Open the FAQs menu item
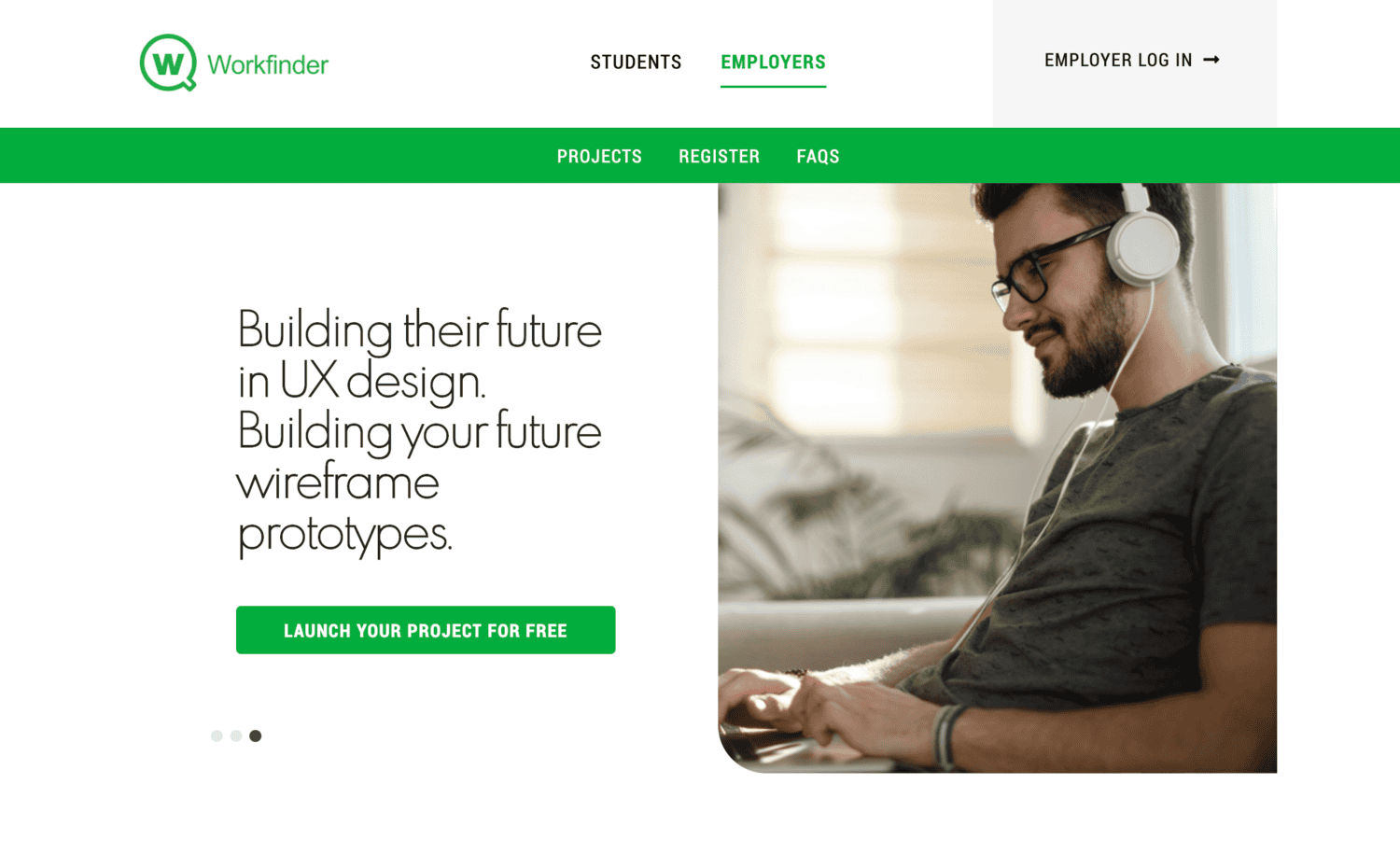The width and height of the screenshot is (1400, 854). point(818,156)
